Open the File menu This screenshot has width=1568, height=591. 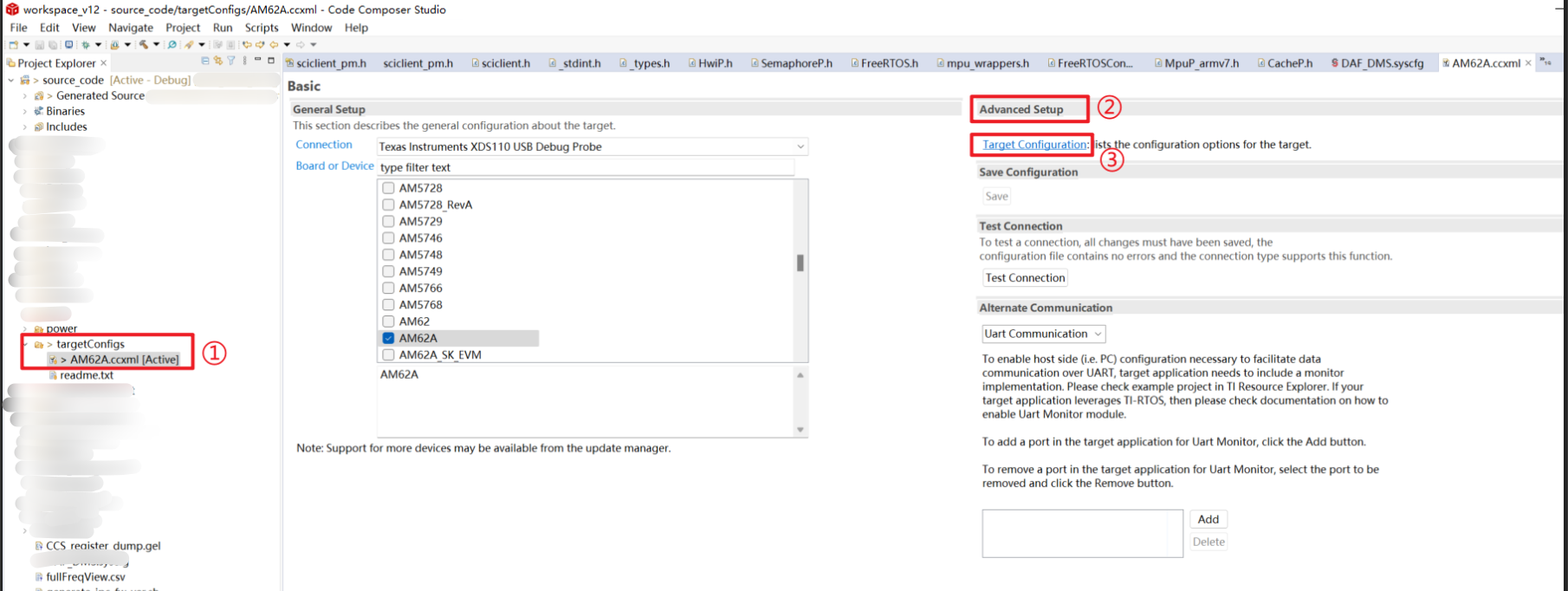[x=18, y=28]
